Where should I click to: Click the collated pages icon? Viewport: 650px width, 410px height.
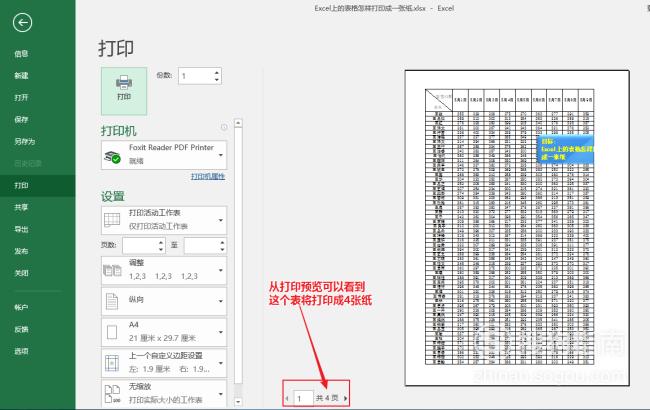112,271
